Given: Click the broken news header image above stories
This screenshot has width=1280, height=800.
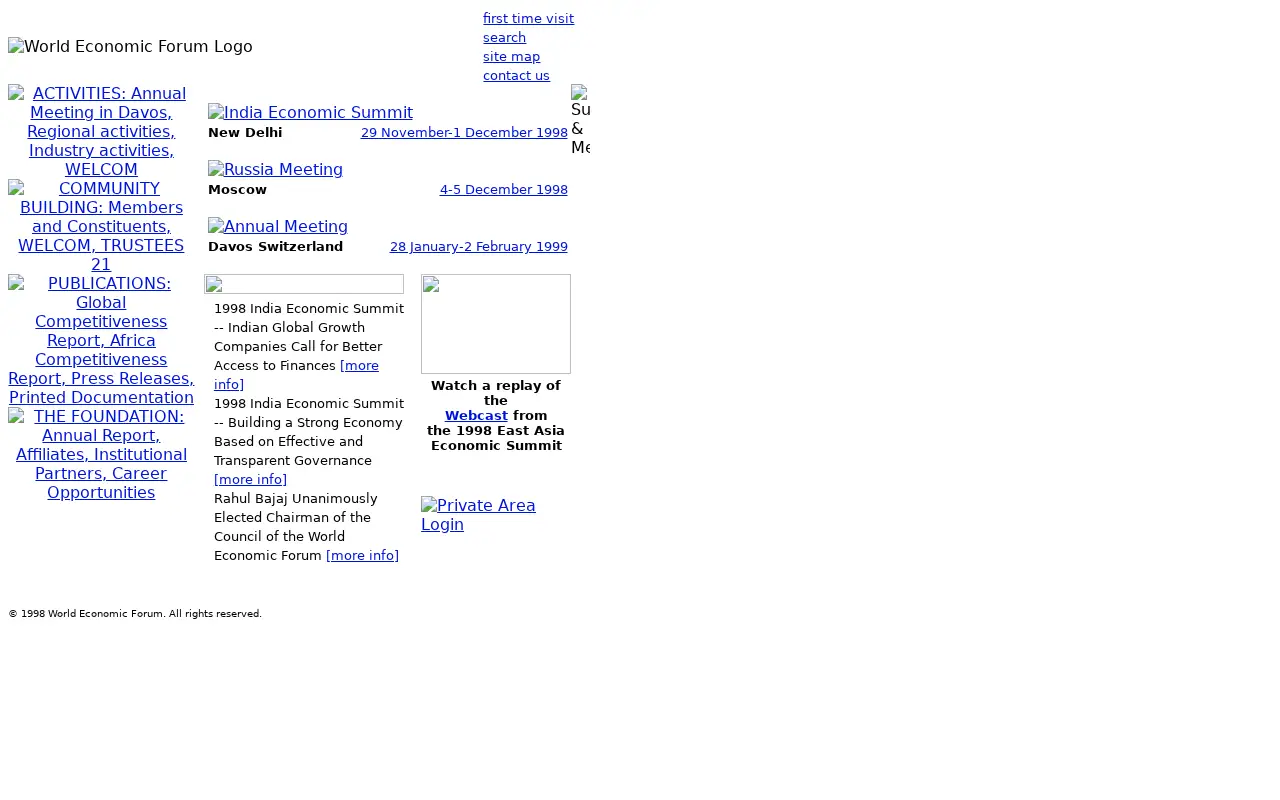Looking at the screenshot, I should 304,284.
